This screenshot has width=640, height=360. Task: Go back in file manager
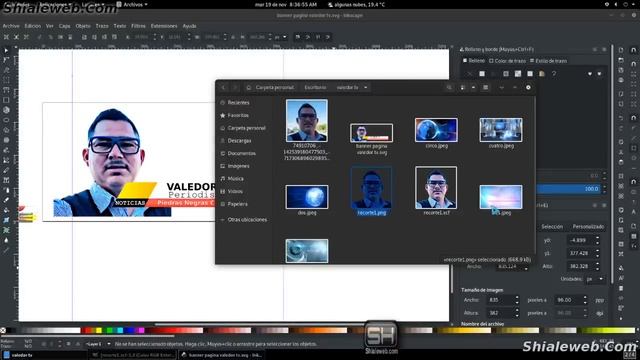223,87
